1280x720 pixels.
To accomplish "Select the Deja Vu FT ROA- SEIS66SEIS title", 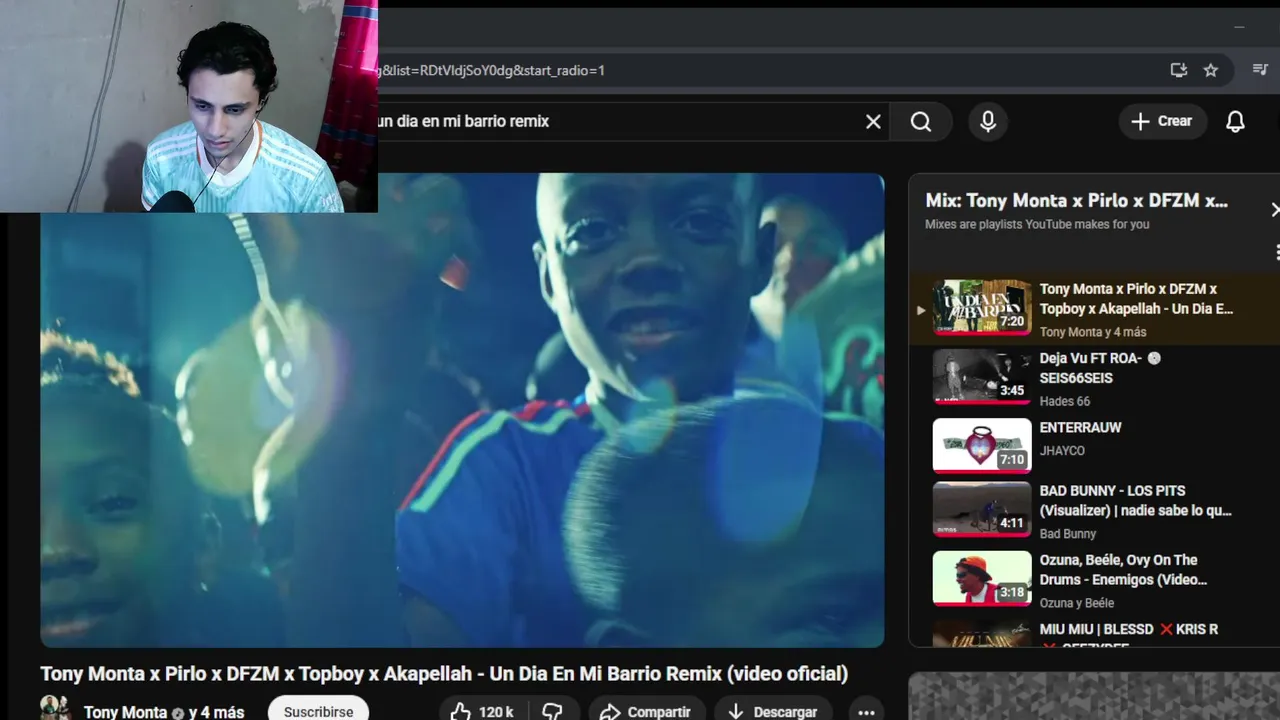I will (1100, 368).
